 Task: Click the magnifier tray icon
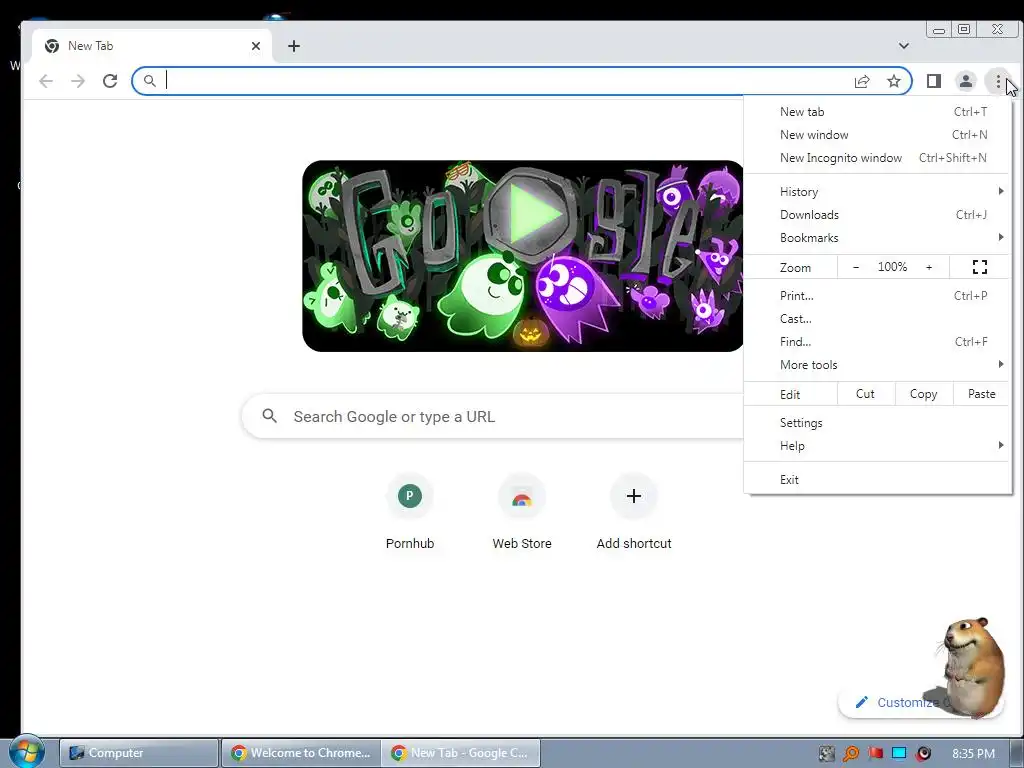[851, 754]
